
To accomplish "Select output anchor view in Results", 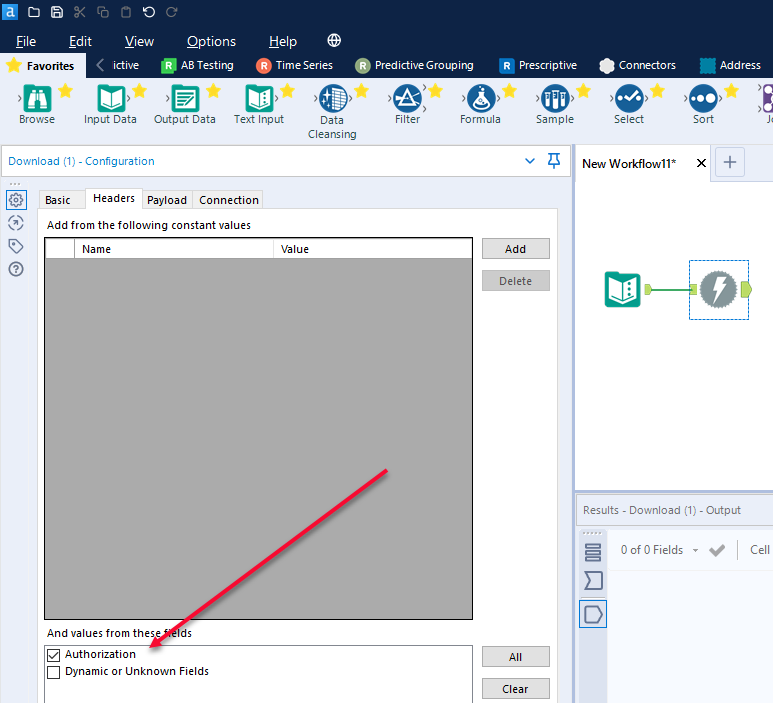I will click(x=593, y=614).
